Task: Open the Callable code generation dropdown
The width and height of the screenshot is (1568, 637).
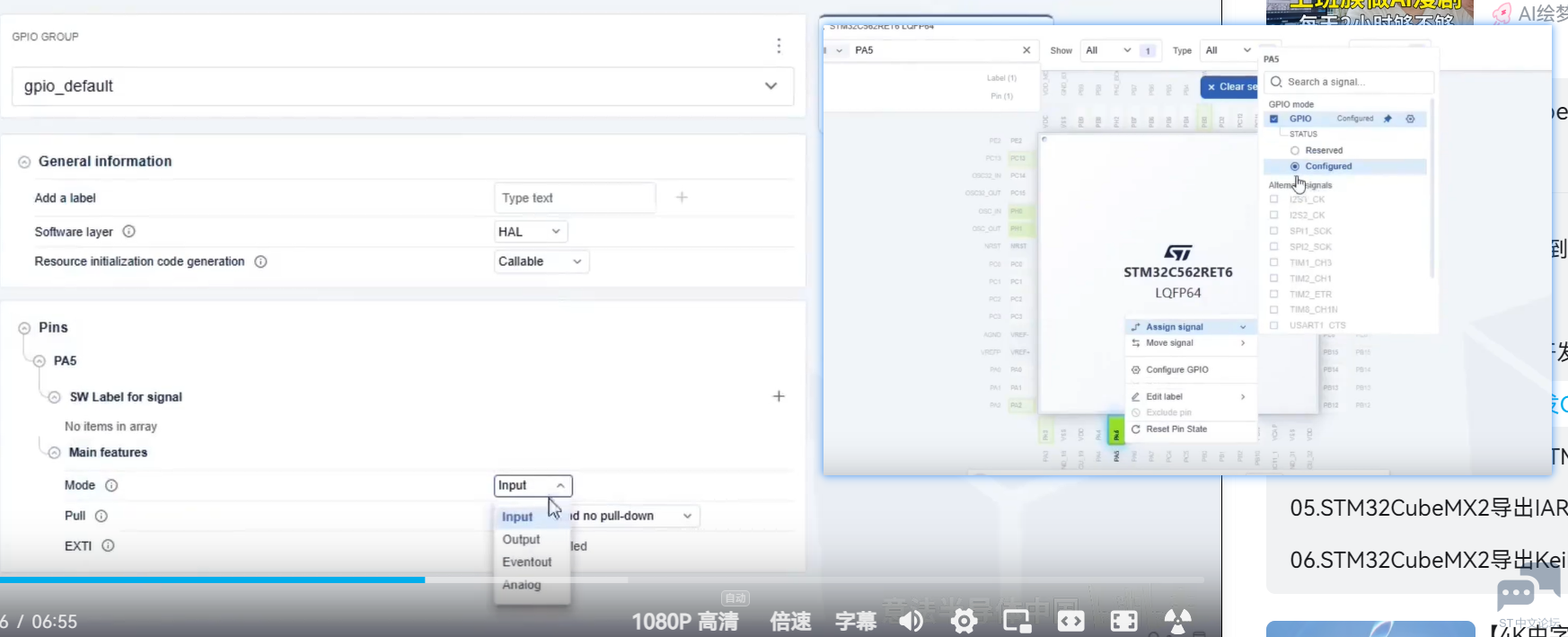Action: click(542, 261)
